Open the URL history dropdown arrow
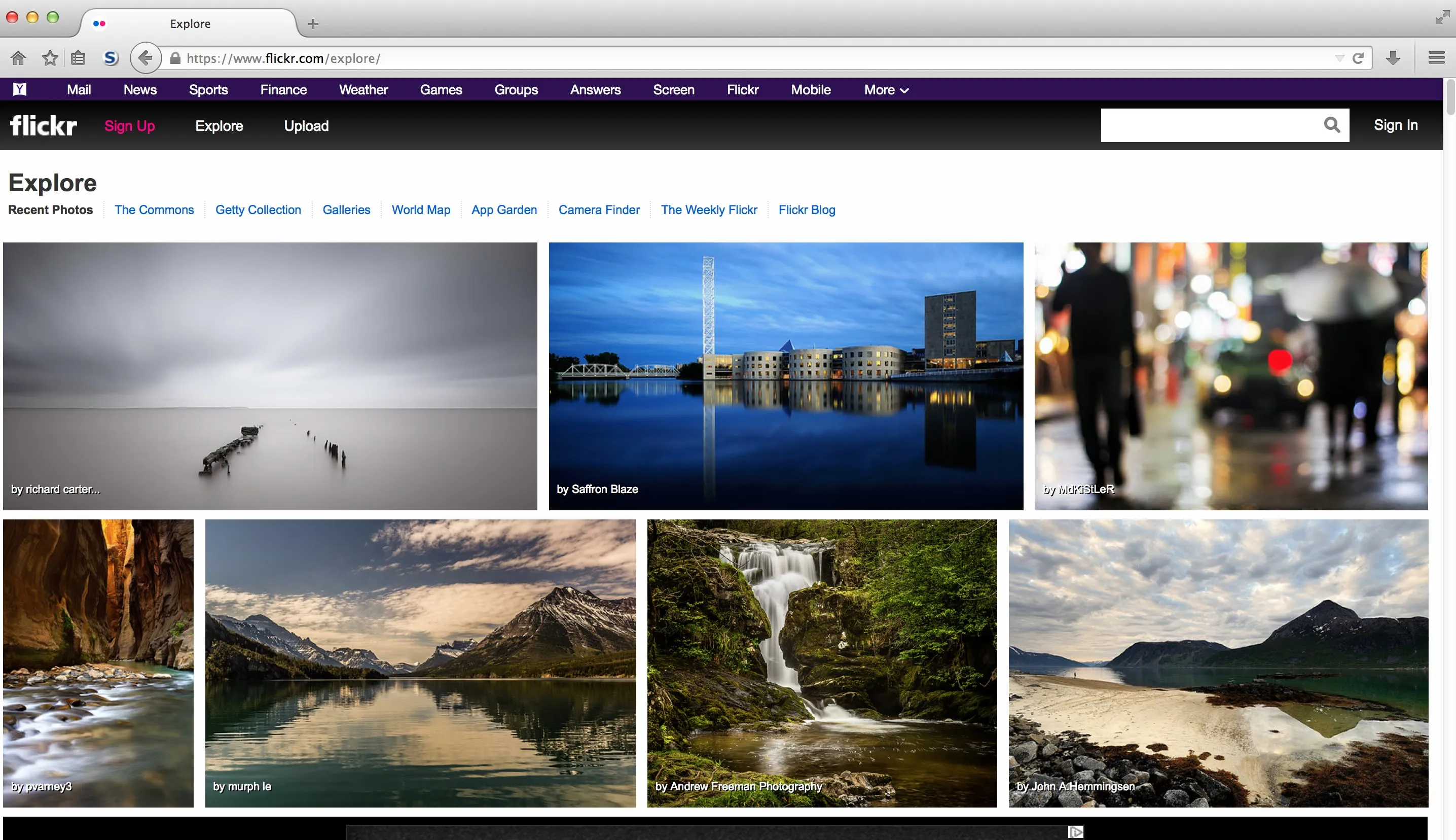Screen dimensions: 1456x840 (x=1339, y=58)
